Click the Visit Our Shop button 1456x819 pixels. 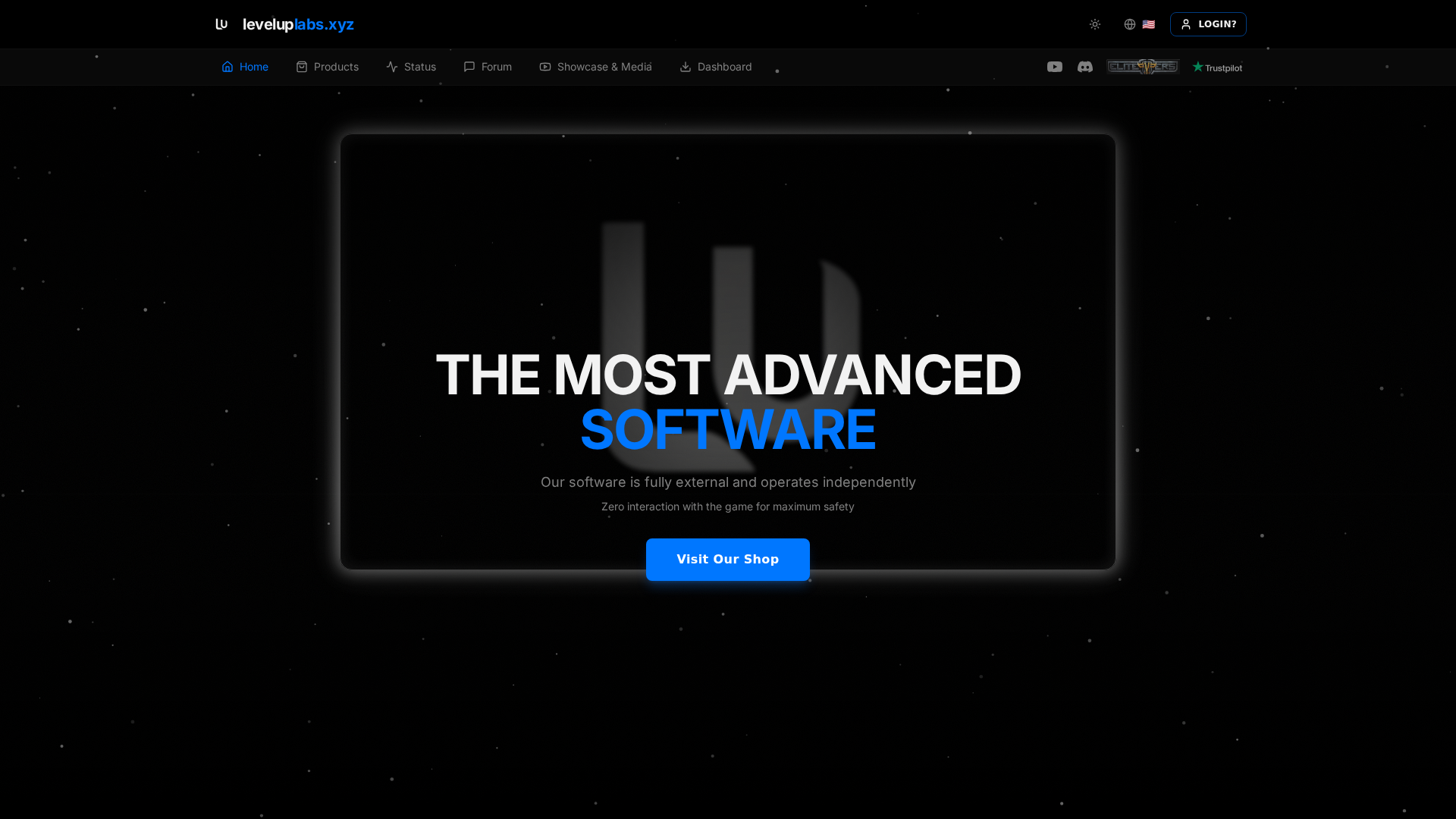pyautogui.click(x=727, y=559)
